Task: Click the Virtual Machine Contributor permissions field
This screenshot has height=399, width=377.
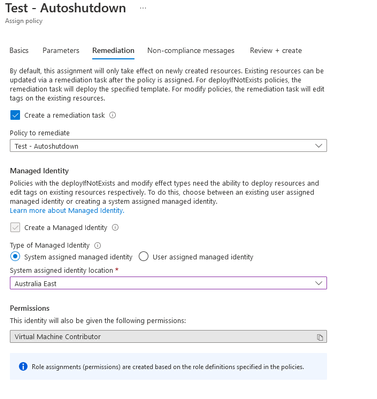Action: point(168,337)
